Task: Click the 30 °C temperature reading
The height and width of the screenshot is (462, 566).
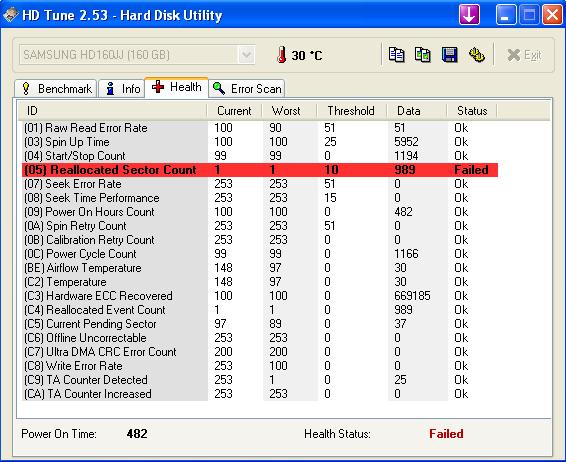Action: pos(307,56)
